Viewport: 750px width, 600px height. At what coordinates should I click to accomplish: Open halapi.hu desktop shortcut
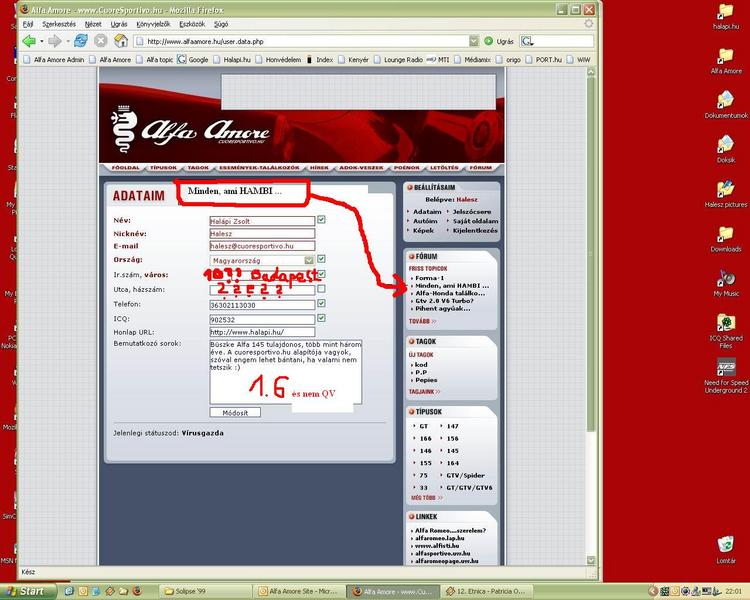(726, 17)
